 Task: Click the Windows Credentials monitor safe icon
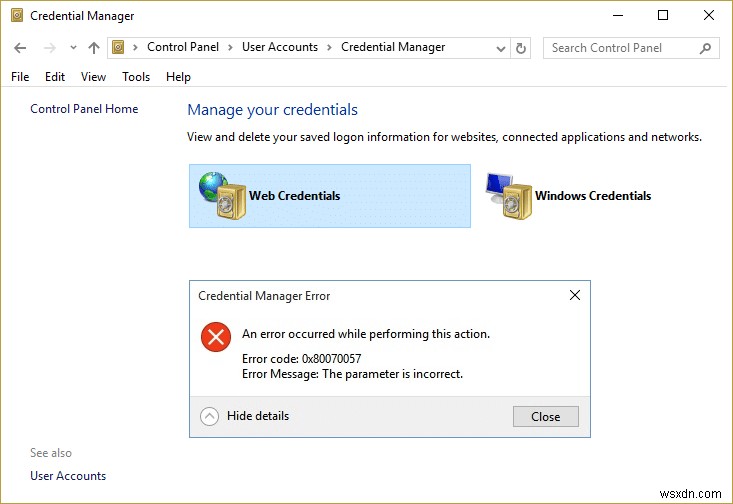[x=508, y=196]
